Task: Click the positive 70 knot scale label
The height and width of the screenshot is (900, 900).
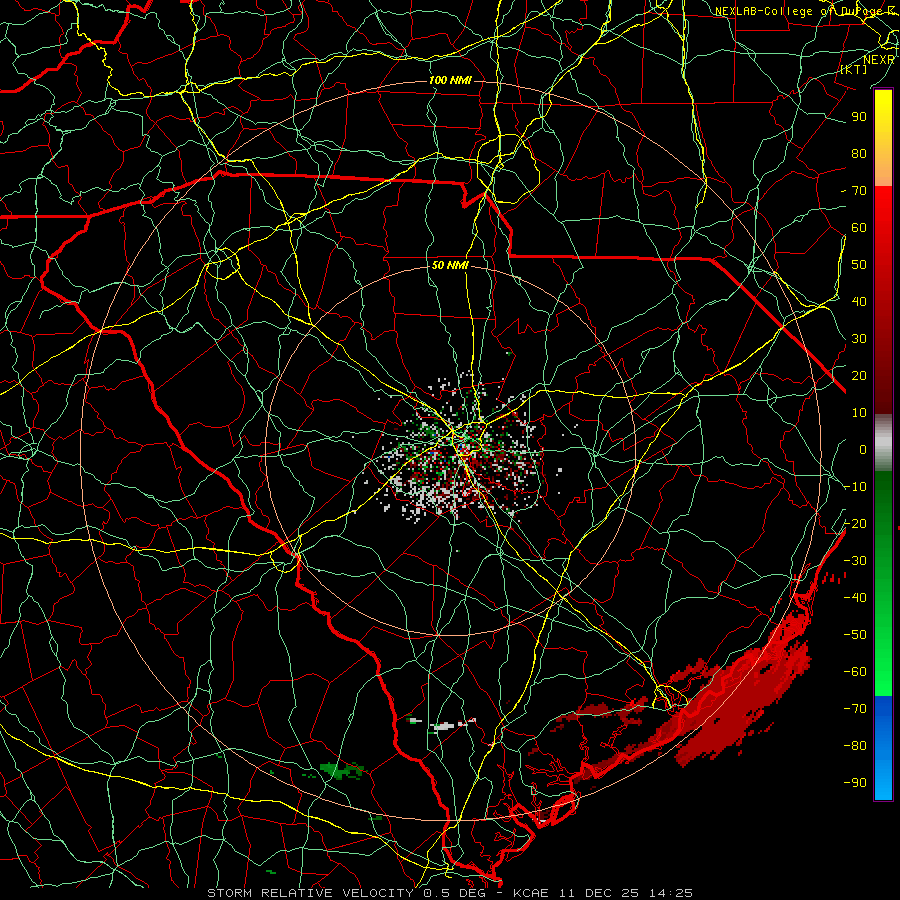Action: pyautogui.click(x=859, y=191)
